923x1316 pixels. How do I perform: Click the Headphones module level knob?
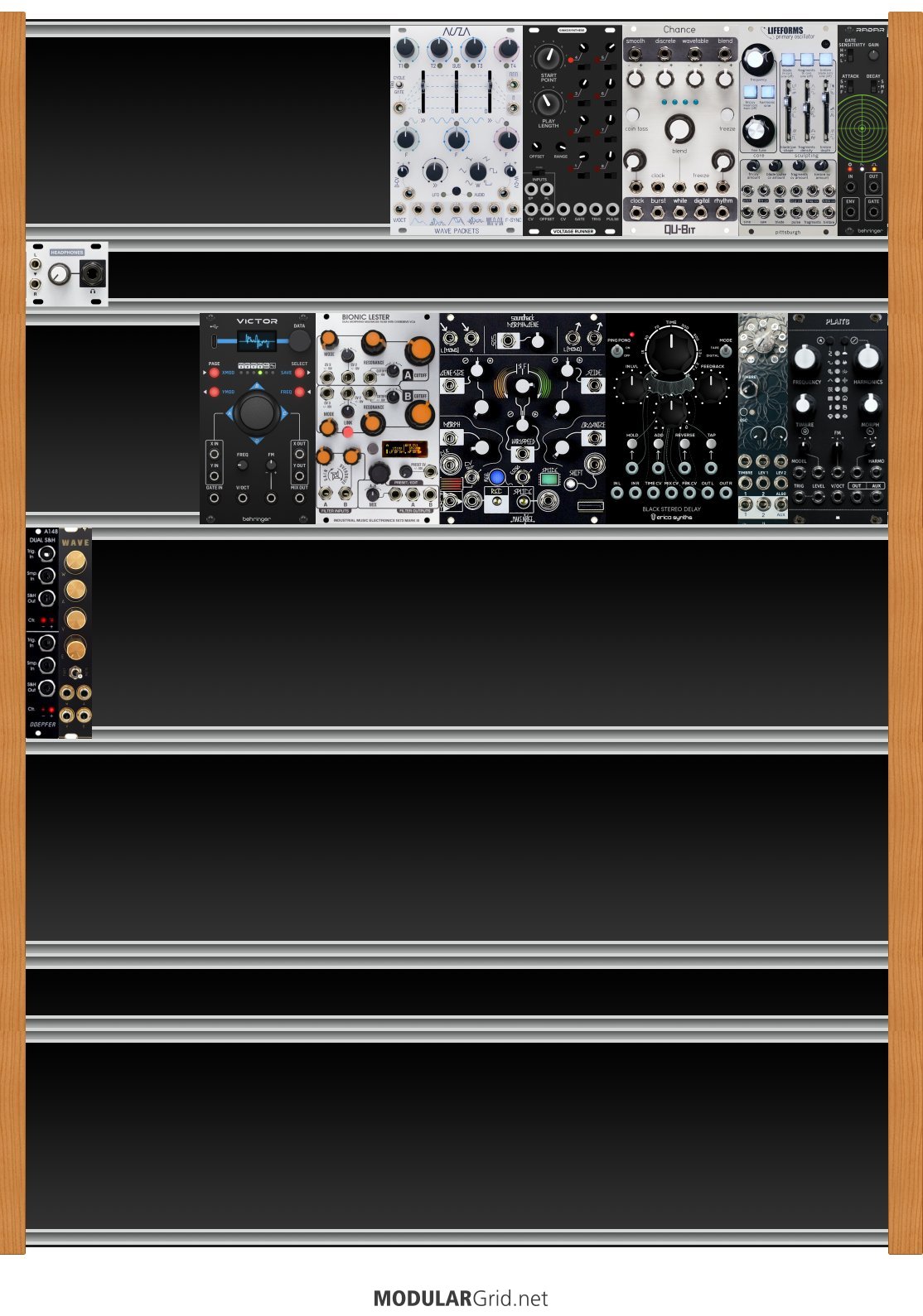[58, 274]
